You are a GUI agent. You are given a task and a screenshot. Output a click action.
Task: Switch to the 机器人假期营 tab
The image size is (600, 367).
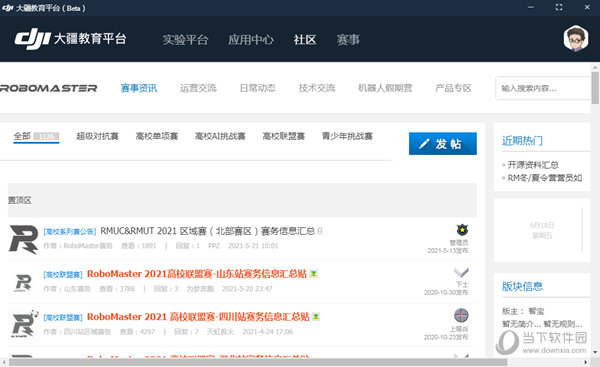point(385,88)
